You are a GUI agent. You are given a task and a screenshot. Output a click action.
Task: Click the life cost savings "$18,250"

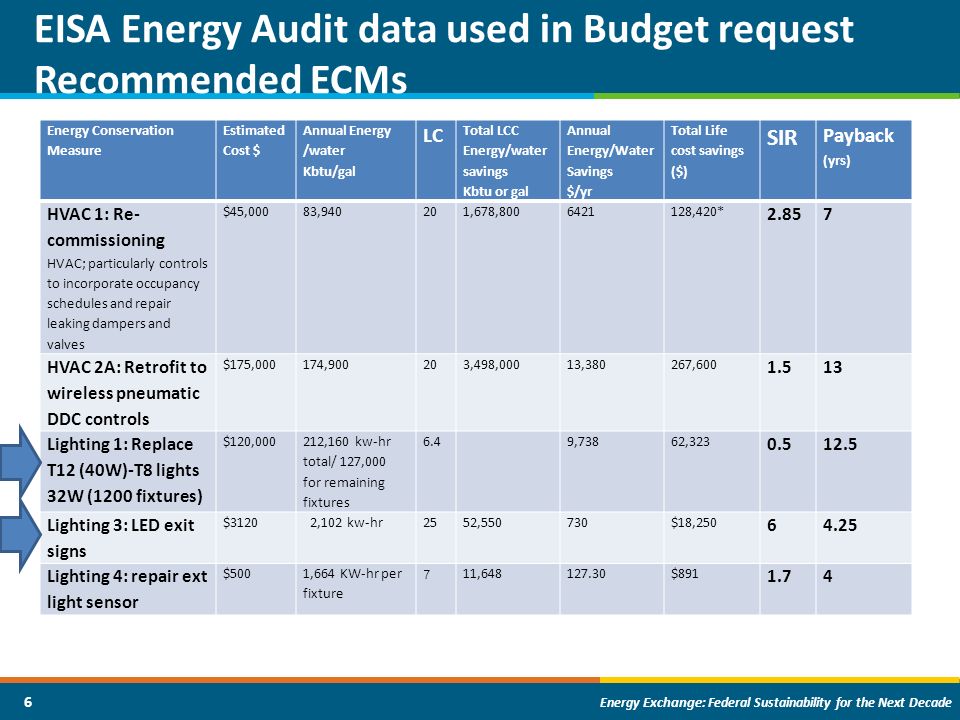(693, 523)
